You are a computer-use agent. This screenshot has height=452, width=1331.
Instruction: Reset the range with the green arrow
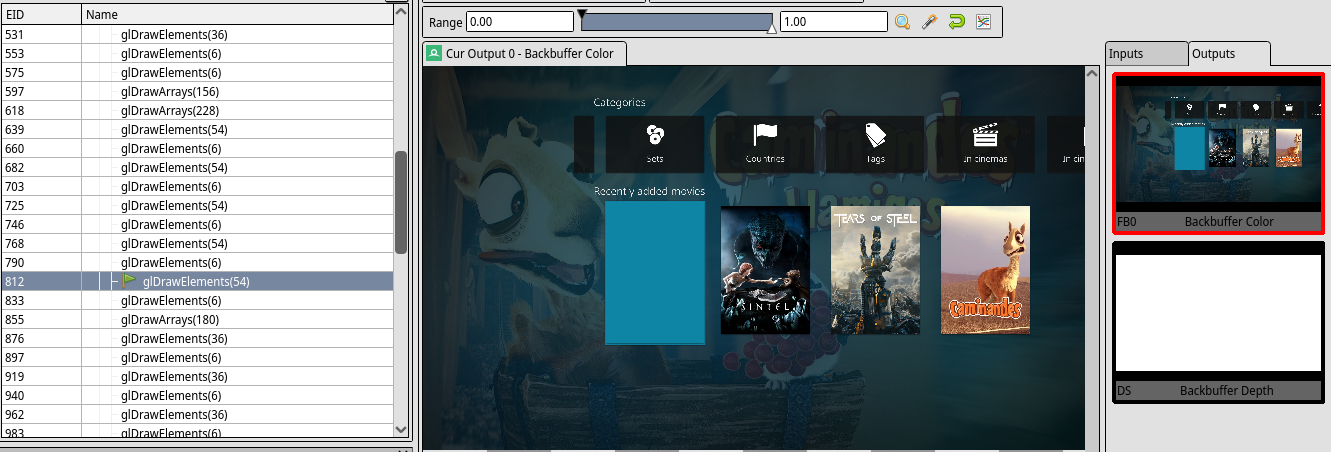coord(956,22)
